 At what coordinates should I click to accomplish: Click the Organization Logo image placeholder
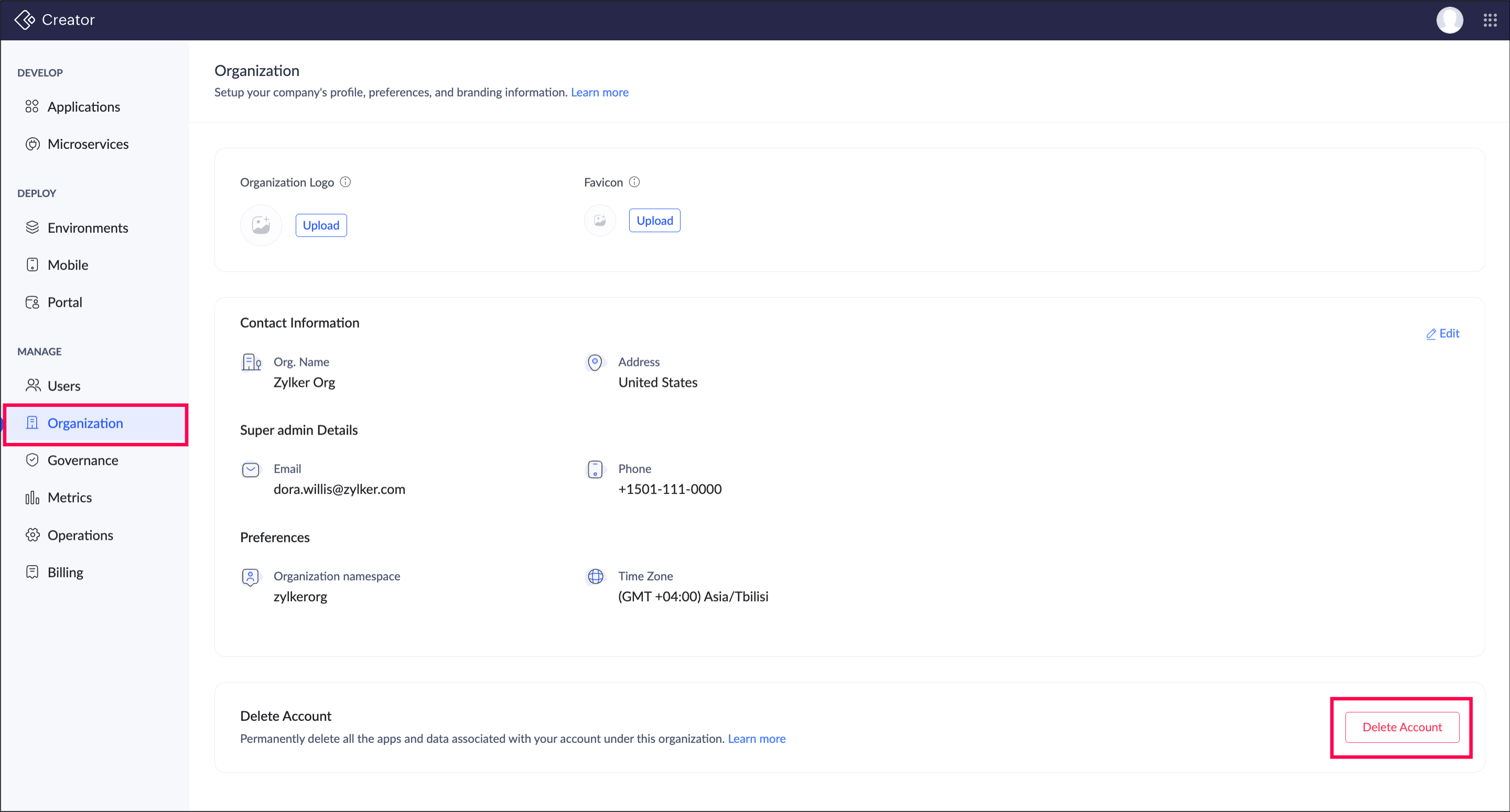261,225
